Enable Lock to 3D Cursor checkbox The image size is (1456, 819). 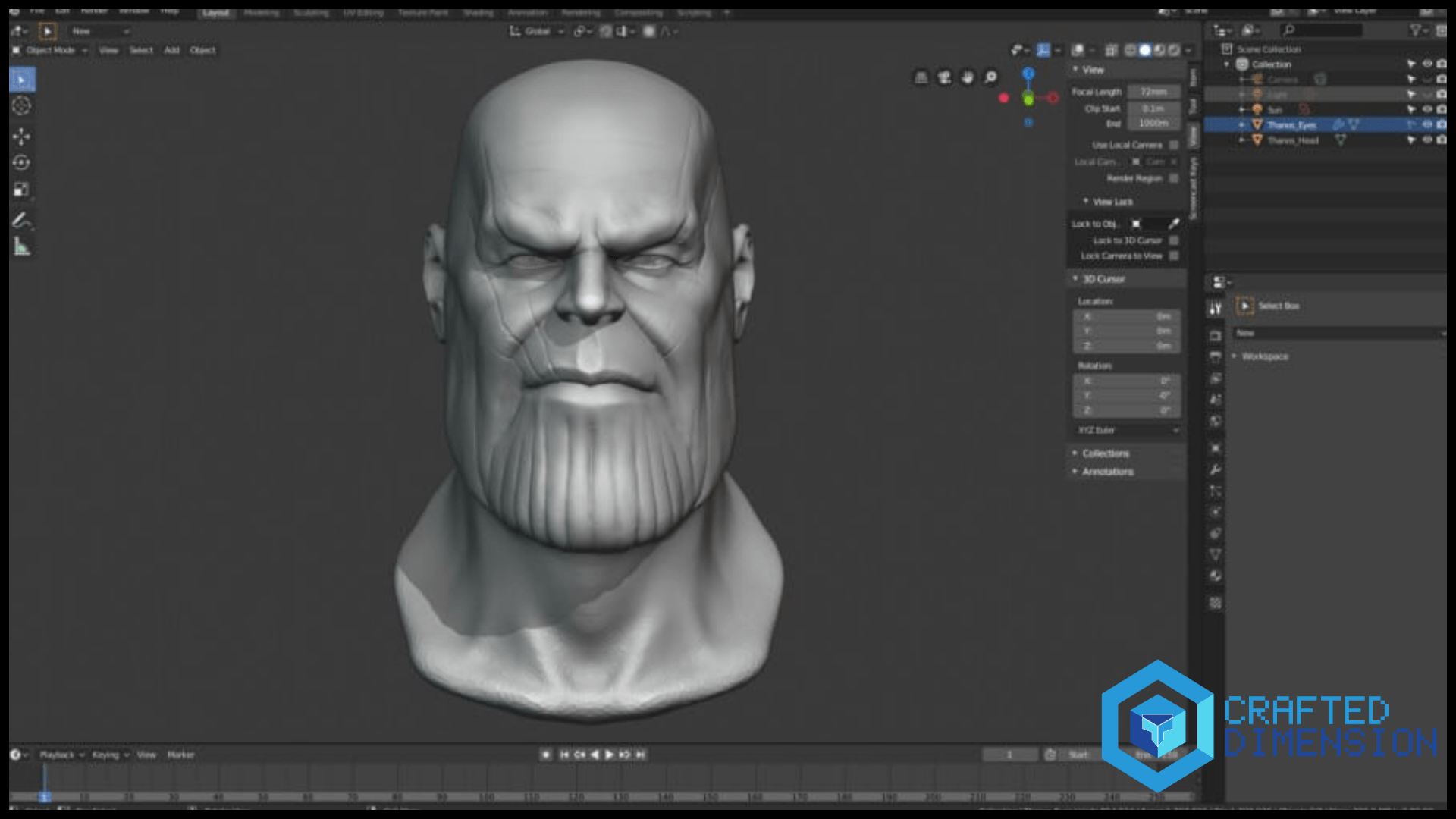point(1174,240)
